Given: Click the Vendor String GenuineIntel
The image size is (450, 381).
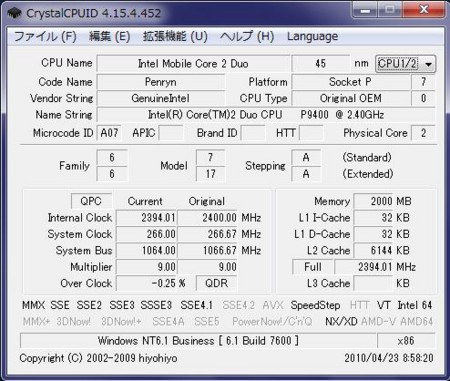Looking at the screenshot, I should tap(161, 98).
